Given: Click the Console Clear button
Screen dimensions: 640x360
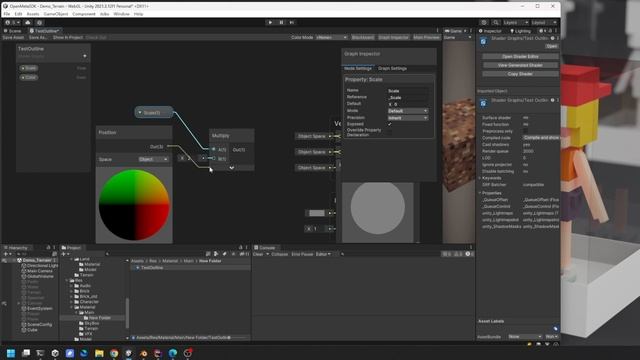Looking at the screenshot, I should pyautogui.click(x=258, y=254).
